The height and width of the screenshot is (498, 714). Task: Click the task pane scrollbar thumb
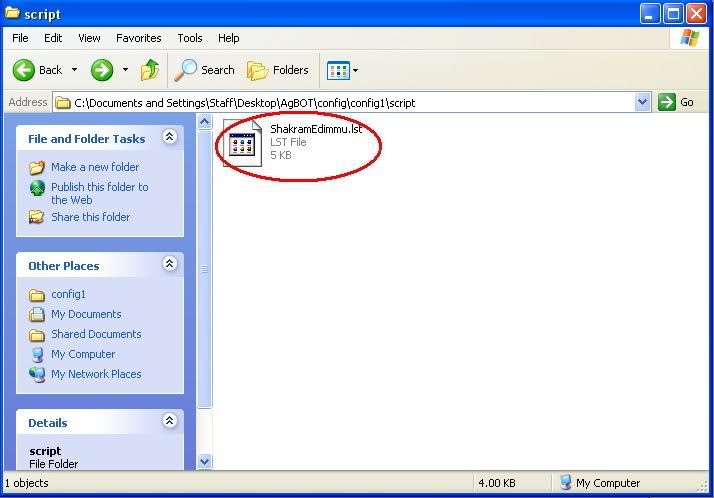click(x=204, y=269)
